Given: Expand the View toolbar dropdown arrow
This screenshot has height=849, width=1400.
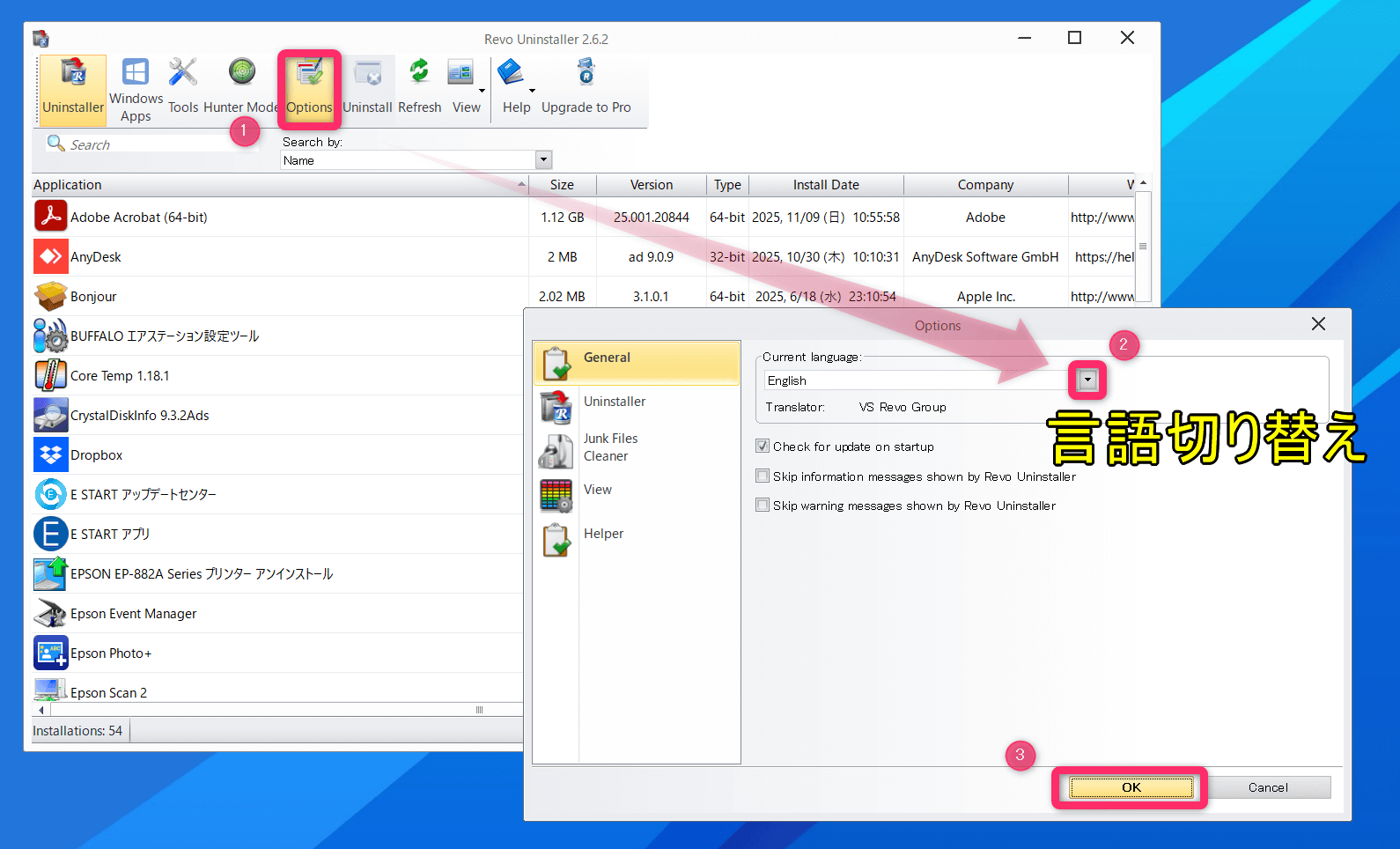Looking at the screenshot, I should point(482,91).
